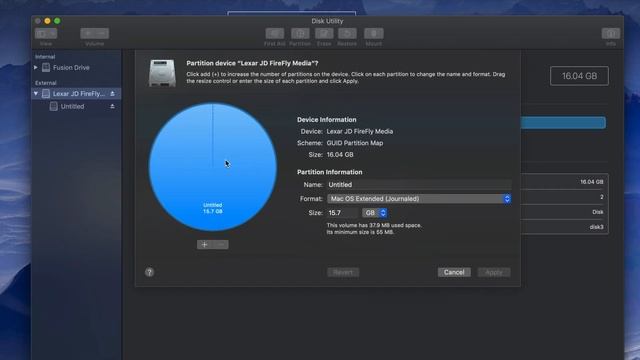Click the Lexar device icon in sidebar
The height and width of the screenshot is (360, 640).
point(46,93)
